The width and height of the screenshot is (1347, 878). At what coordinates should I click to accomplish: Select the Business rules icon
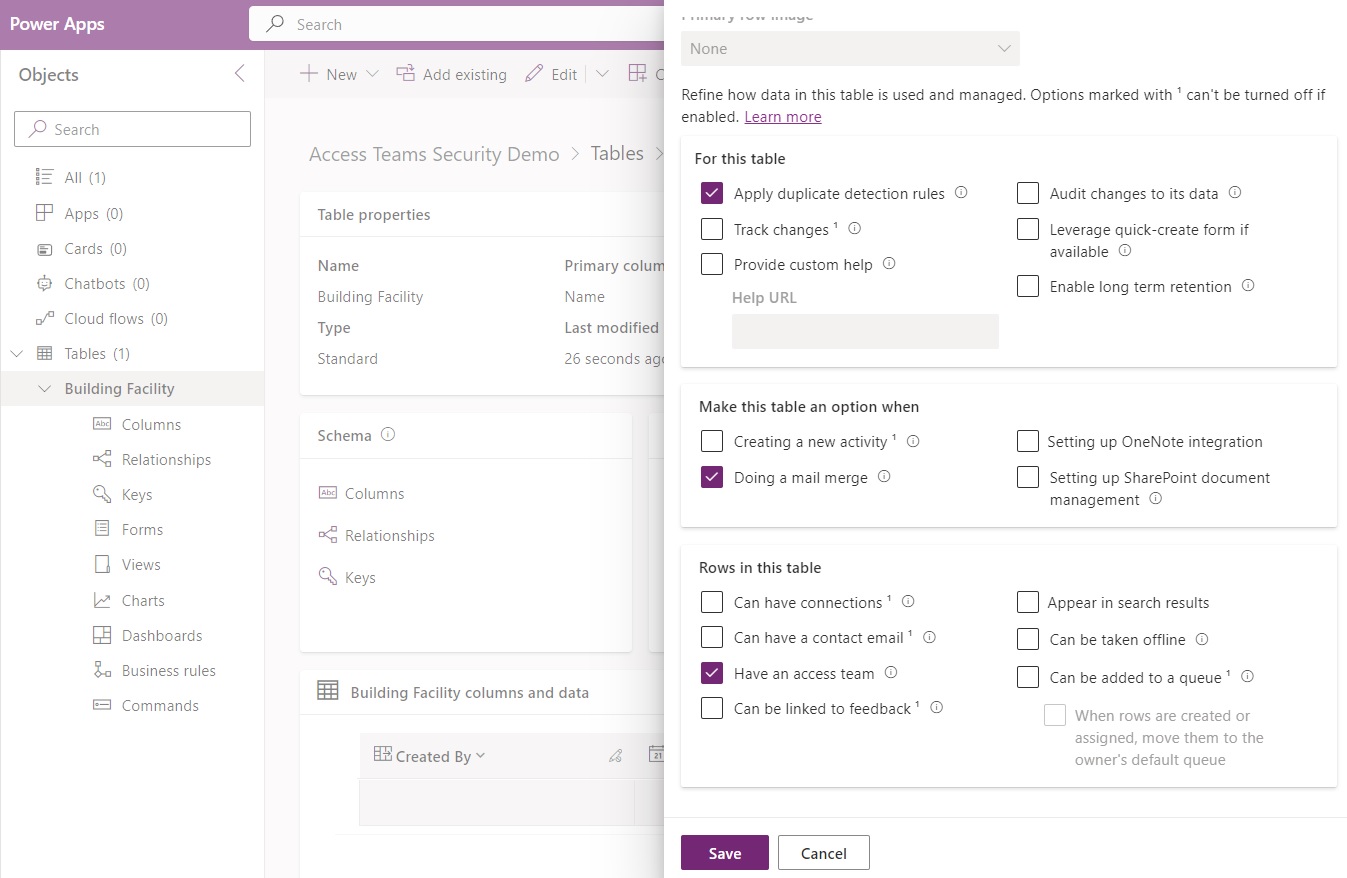[100, 670]
